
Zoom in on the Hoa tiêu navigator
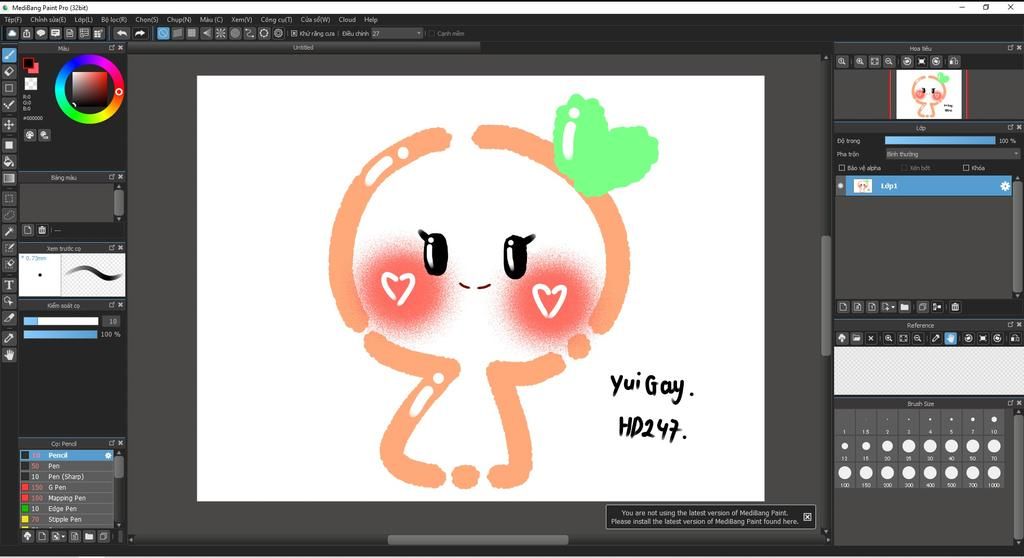click(x=860, y=61)
